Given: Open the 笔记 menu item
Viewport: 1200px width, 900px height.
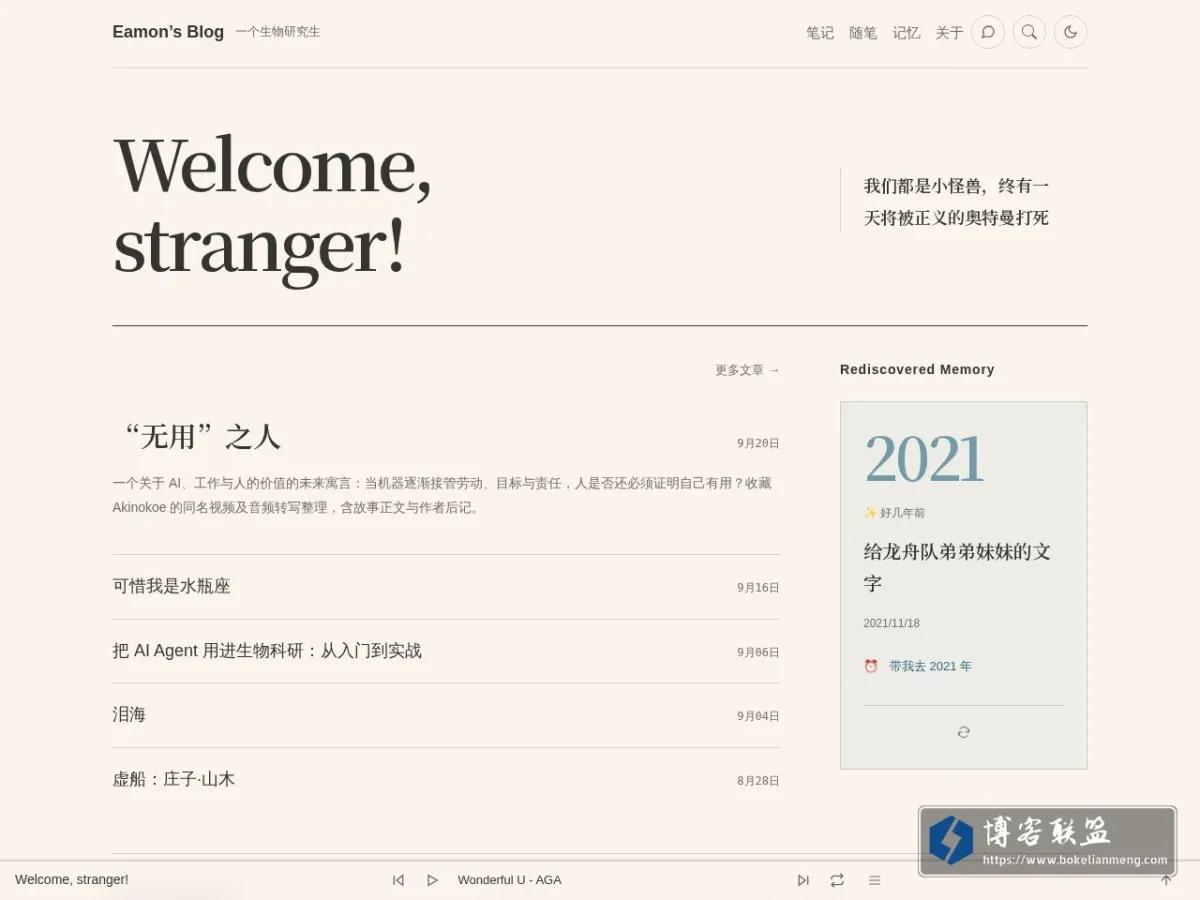Looking at the screenshot, I should [820, 33].
